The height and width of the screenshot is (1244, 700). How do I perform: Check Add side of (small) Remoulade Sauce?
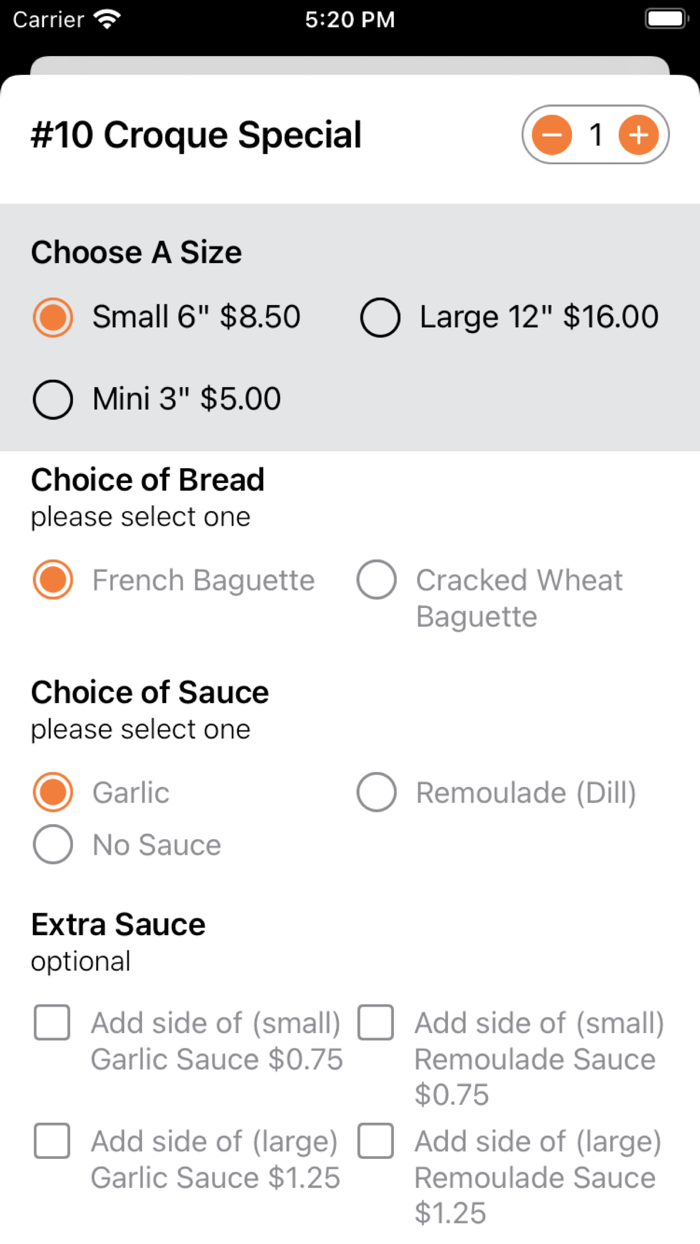click(375, 1022)
